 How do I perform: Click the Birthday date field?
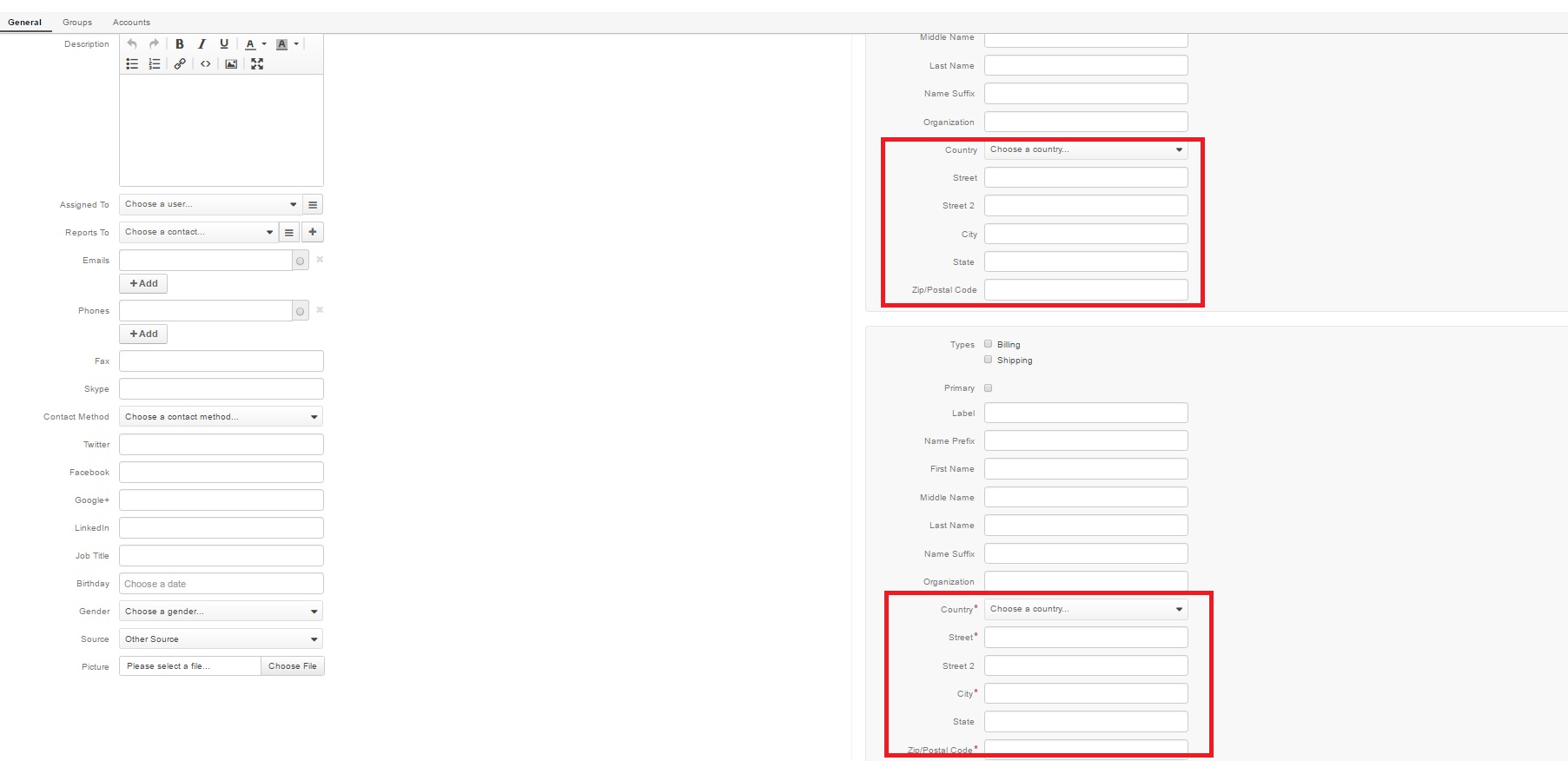(x=221, y=584)
